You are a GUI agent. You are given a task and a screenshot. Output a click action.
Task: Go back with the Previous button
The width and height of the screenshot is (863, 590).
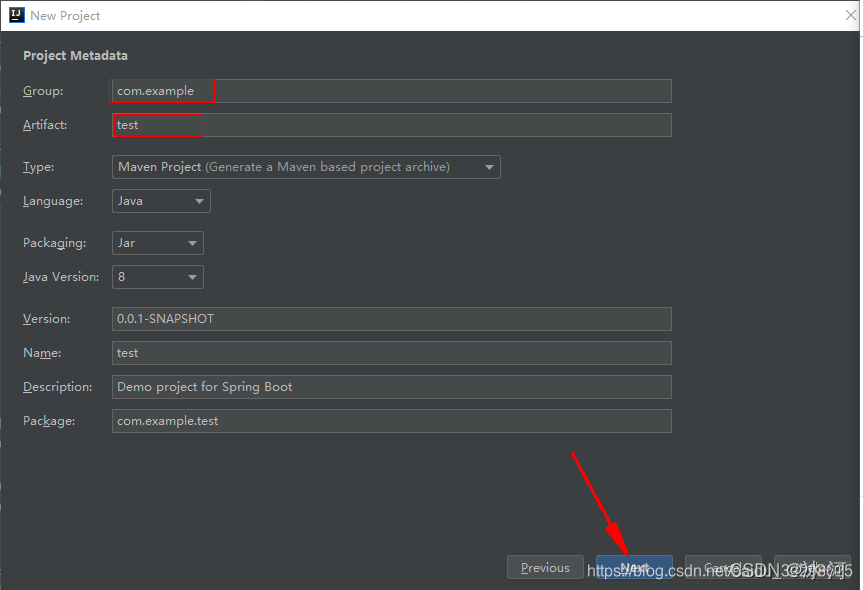545,567
